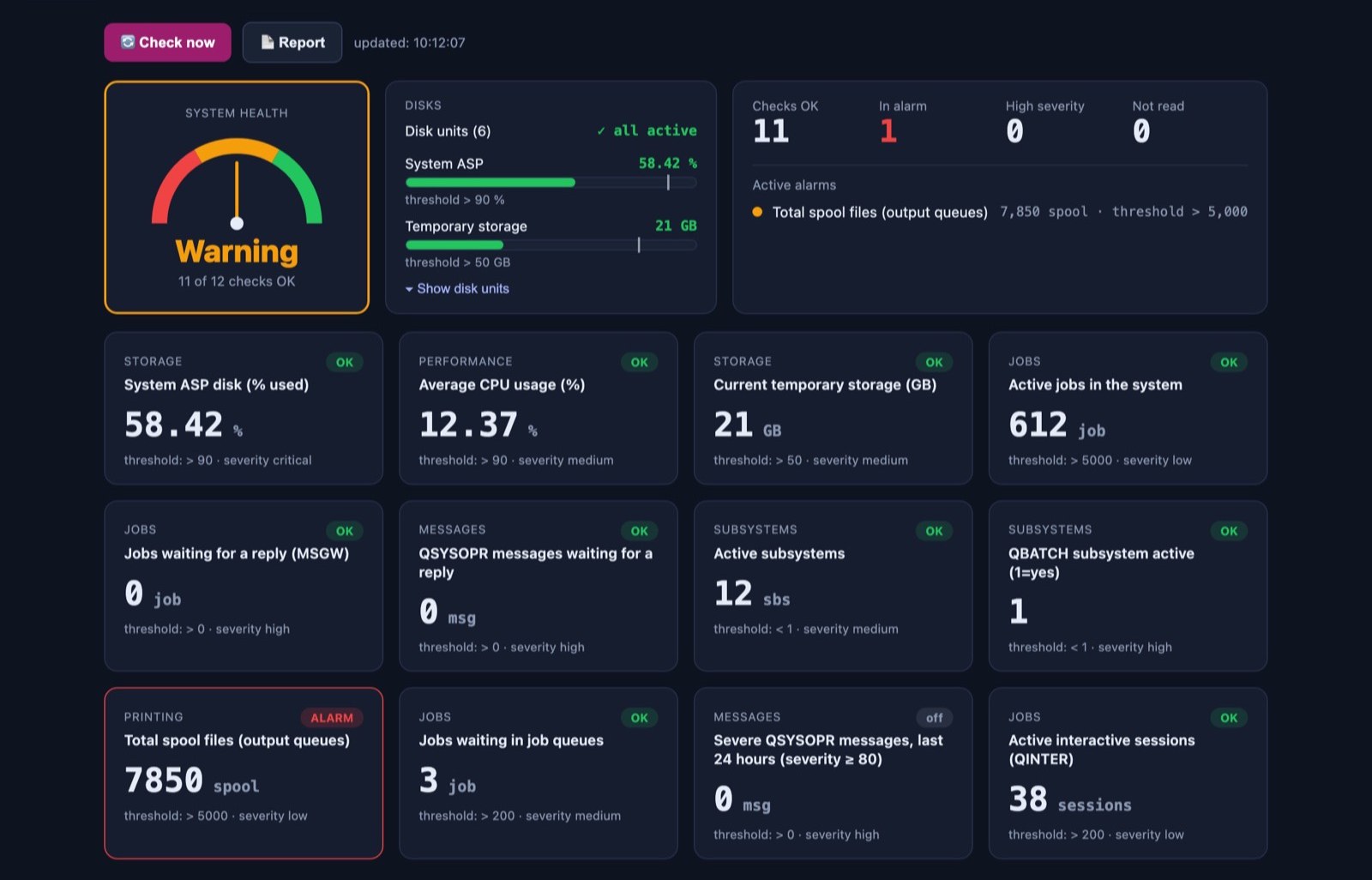Click the updated: 10:12:07 timestamp
This screenshot has height=880, width=1372.
[409, 43]
